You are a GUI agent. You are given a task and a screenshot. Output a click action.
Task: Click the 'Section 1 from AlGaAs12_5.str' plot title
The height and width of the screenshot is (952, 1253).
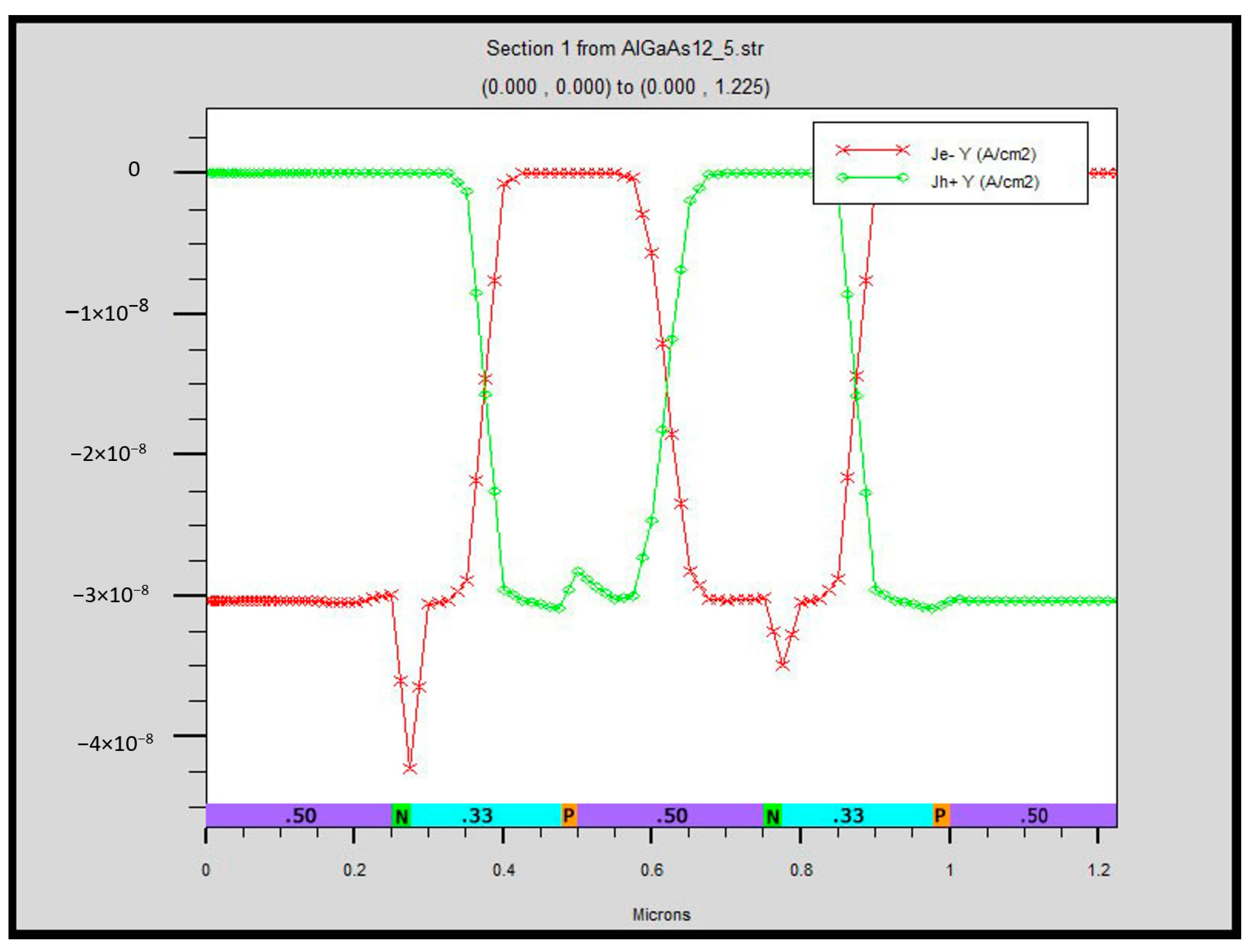625,49
